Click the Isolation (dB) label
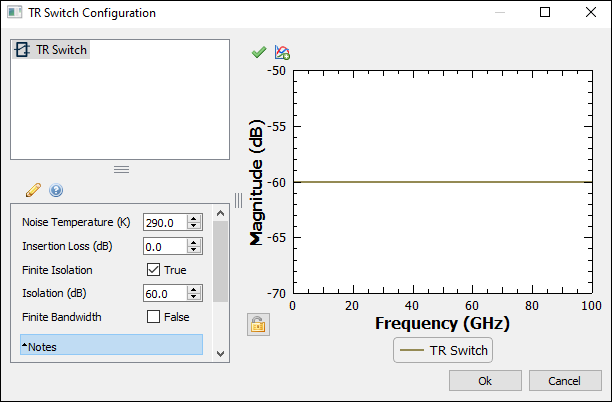612x402 pixels. tap(54, 293)
